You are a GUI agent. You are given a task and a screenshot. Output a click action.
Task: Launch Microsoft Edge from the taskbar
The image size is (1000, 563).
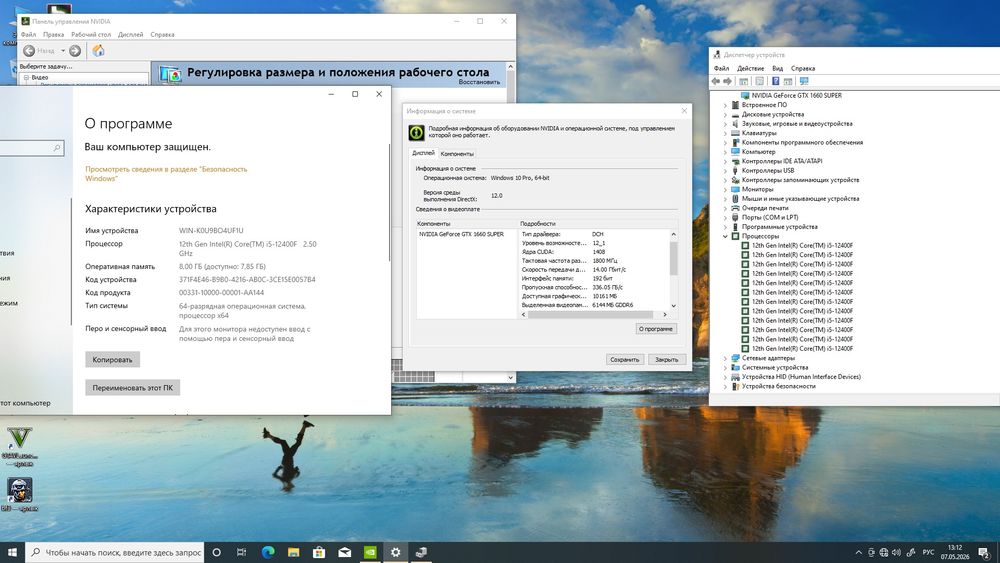click(x=268, y=552)
